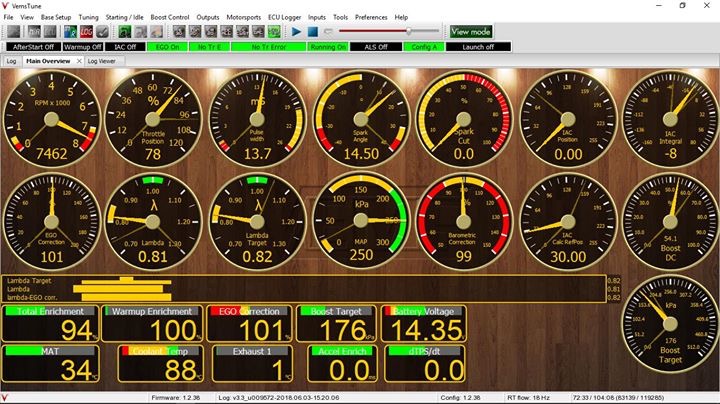Click the bright green icon before the play button
The image size is (720, 404).
coord(274,32)
